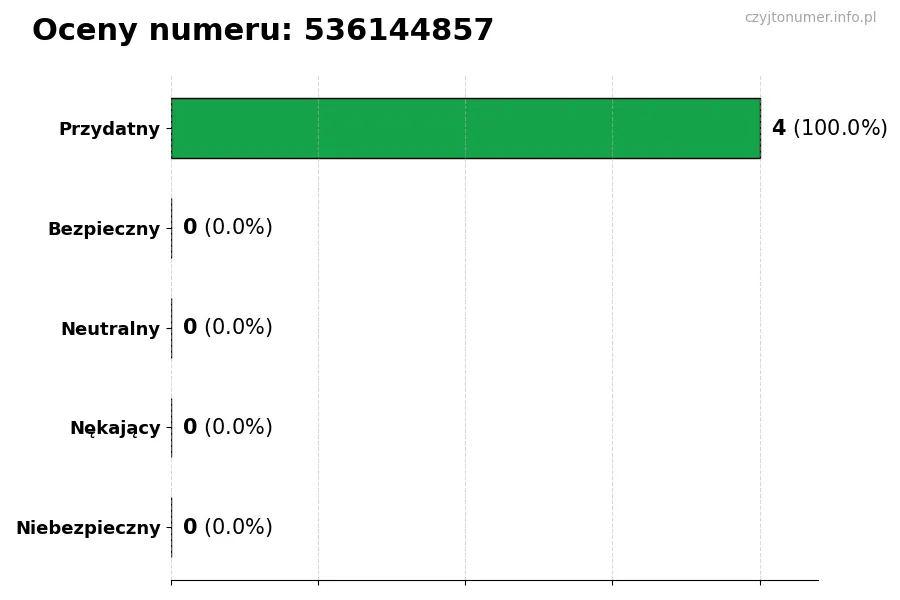This screenshot has width=900, height=600.
Task: Click the leftmost x-axis tick mark
Action: (x=171, y=581)
